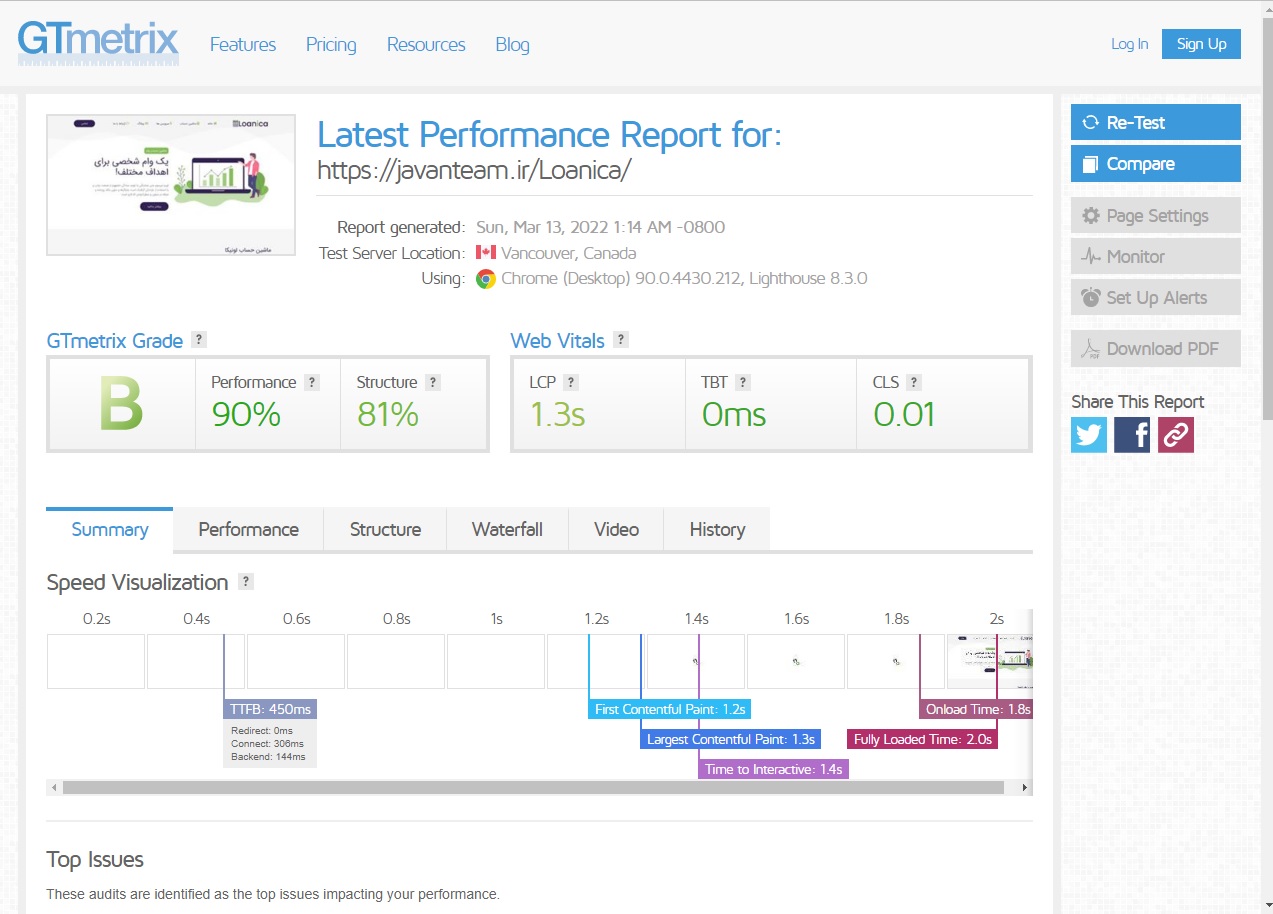Download PDF report

pyautogui.click(x=1156, y=349)
